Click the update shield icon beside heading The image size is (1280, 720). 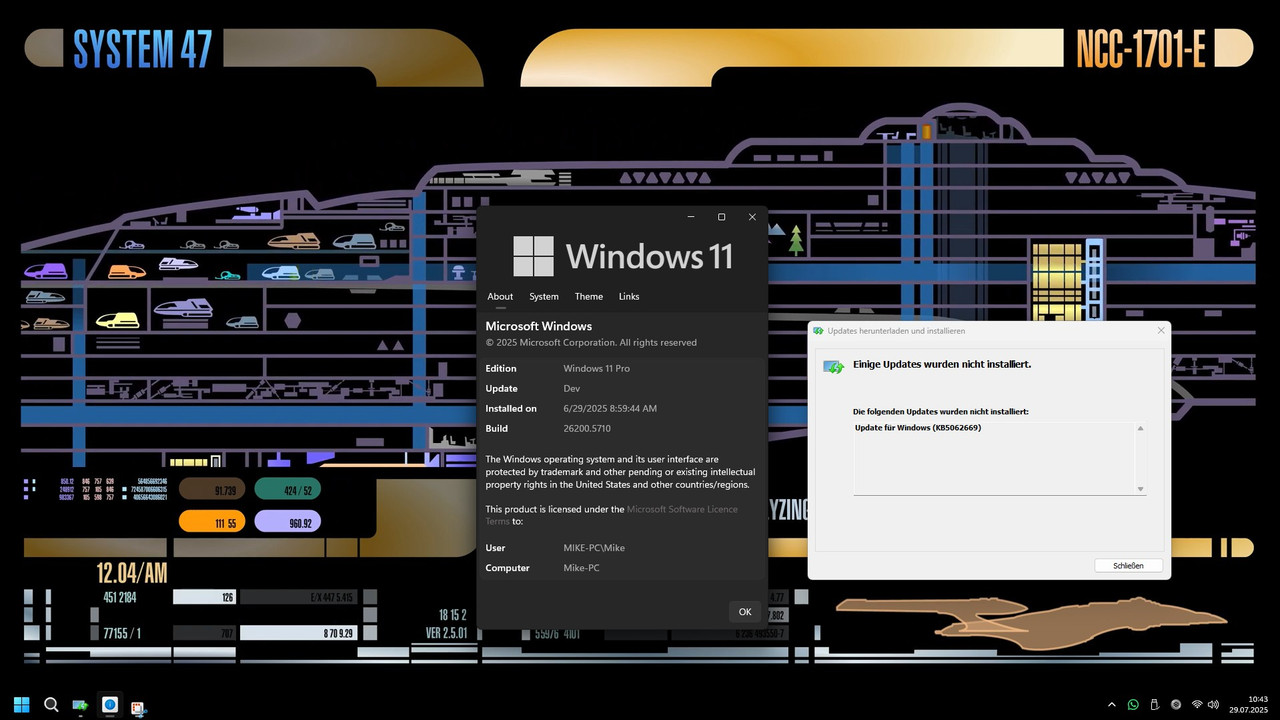834,366
